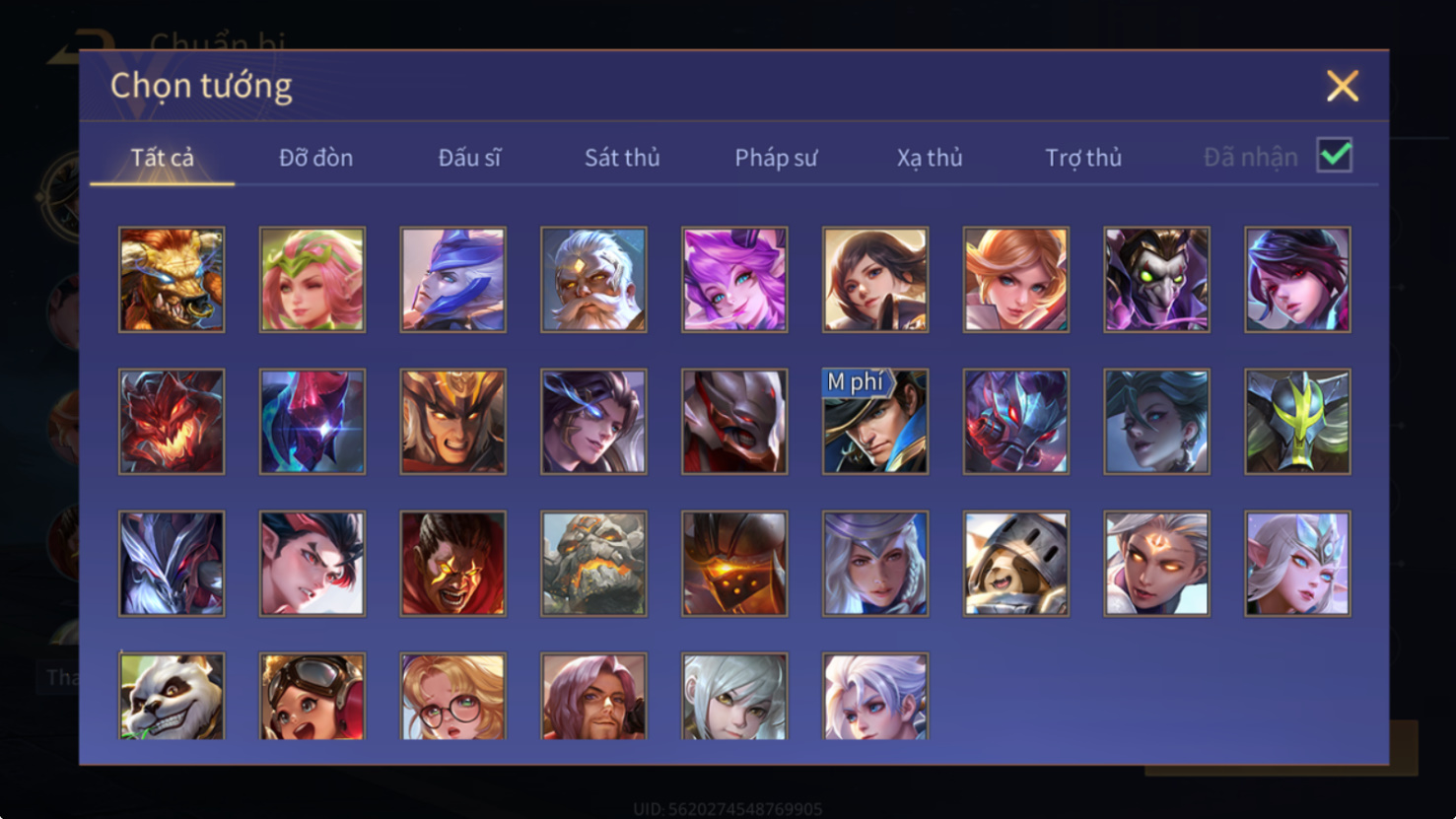Select the purple-haired girl hero portrait
Image resolution: width=1456 pixels, height=819 pixels.
pos(734,280)
